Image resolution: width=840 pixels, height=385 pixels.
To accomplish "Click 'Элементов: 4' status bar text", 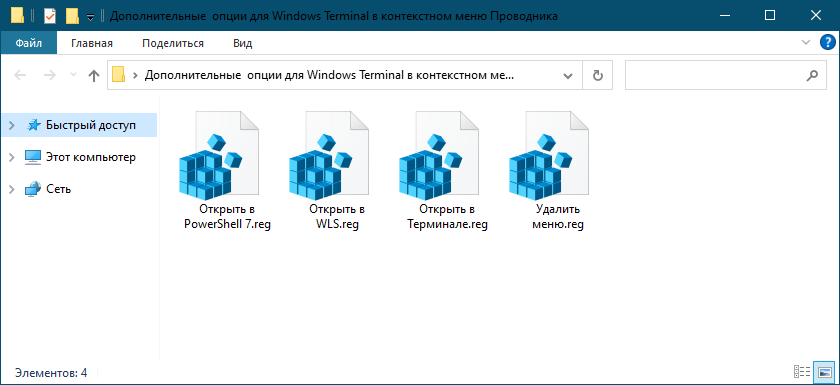I will coord(51,373).
